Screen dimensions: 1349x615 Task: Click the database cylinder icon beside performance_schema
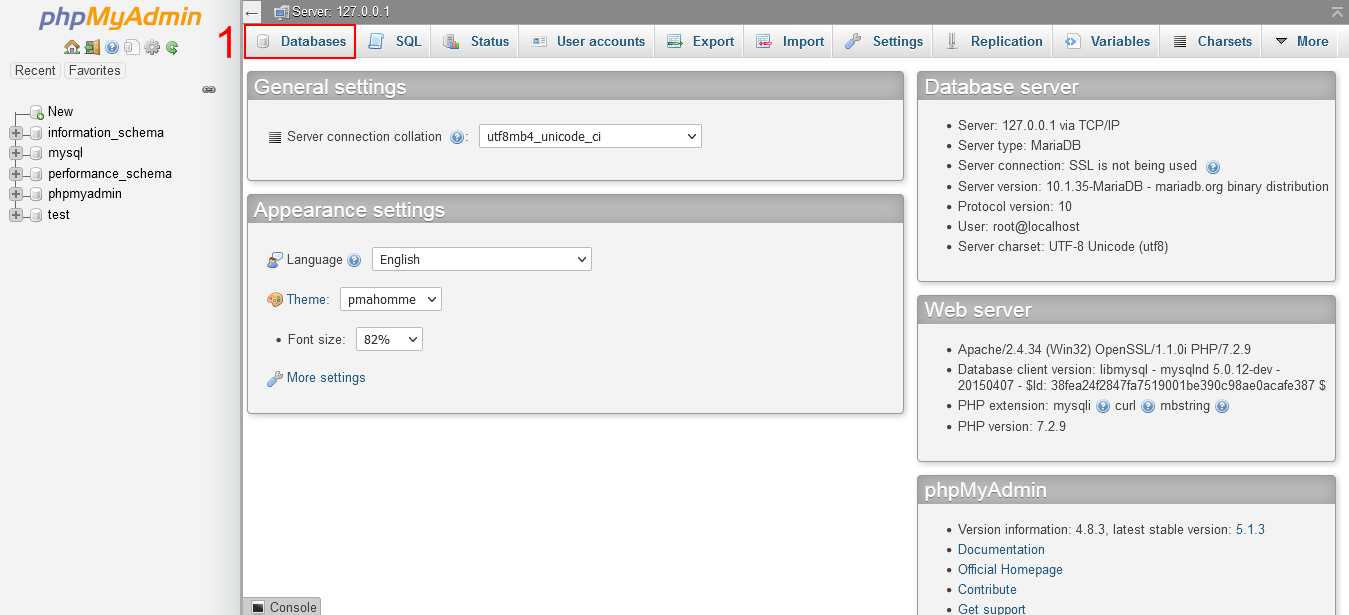coord(37,174)
